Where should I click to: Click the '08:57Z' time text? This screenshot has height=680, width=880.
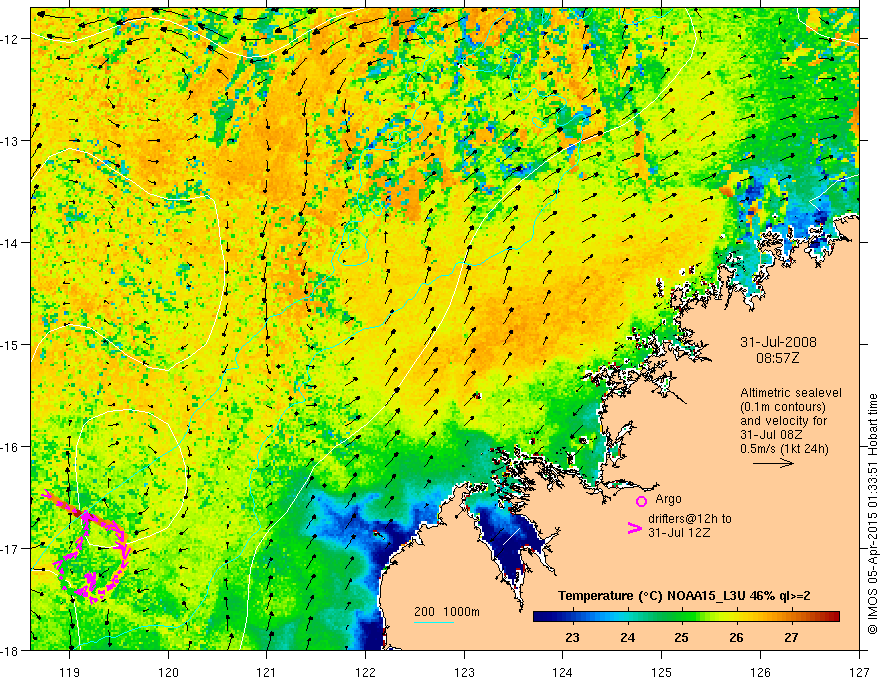pyautogui.click(x=777, y=358)
